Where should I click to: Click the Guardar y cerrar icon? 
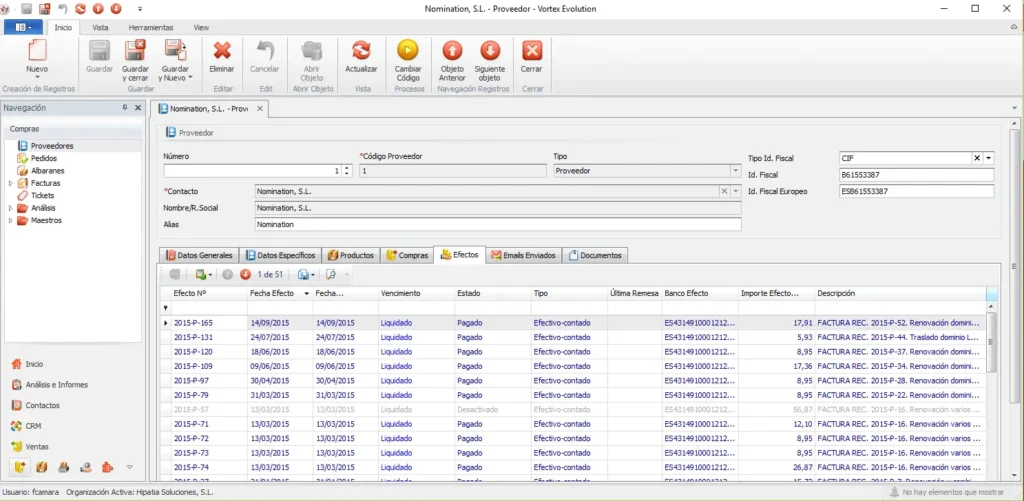[x=135, y=51]
